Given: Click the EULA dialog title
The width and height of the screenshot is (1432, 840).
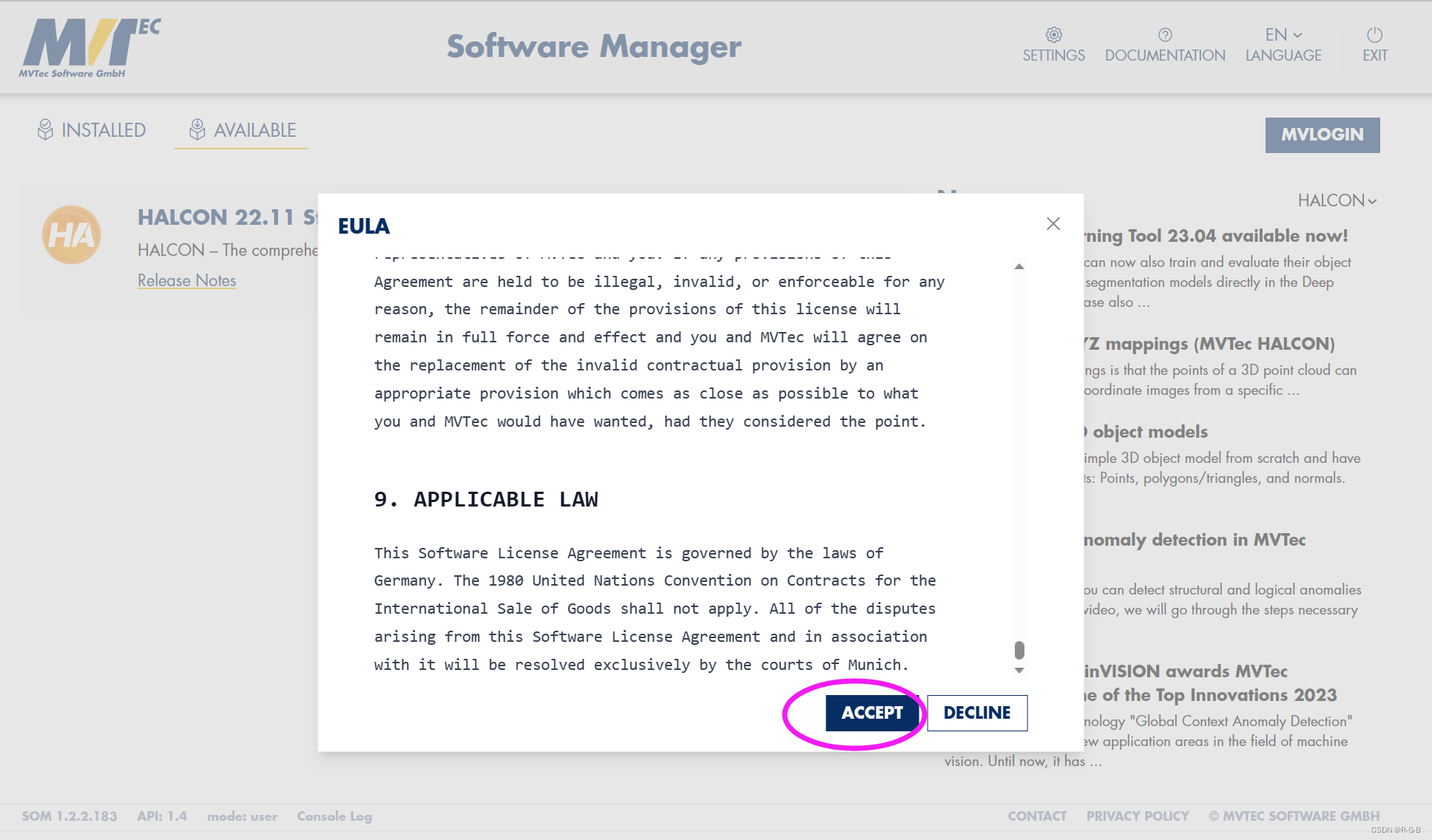Looking at the screenshot, I should [x=364, y=226].
